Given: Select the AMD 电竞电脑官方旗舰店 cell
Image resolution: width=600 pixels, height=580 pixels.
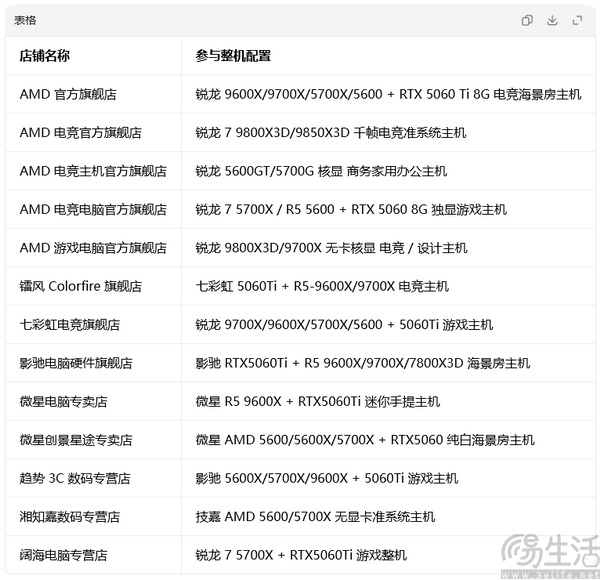Looking at the screenshot, I should coord(93,209).
